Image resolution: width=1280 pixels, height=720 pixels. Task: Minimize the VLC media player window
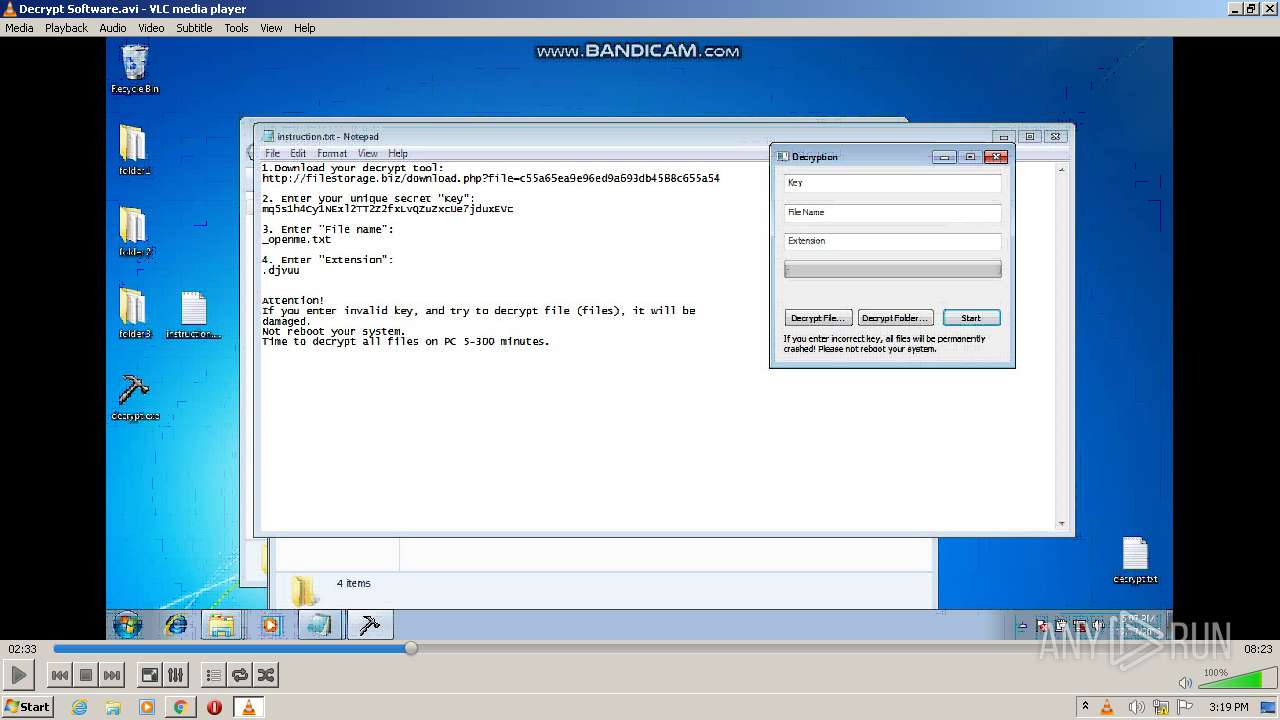pos(1235,9)
